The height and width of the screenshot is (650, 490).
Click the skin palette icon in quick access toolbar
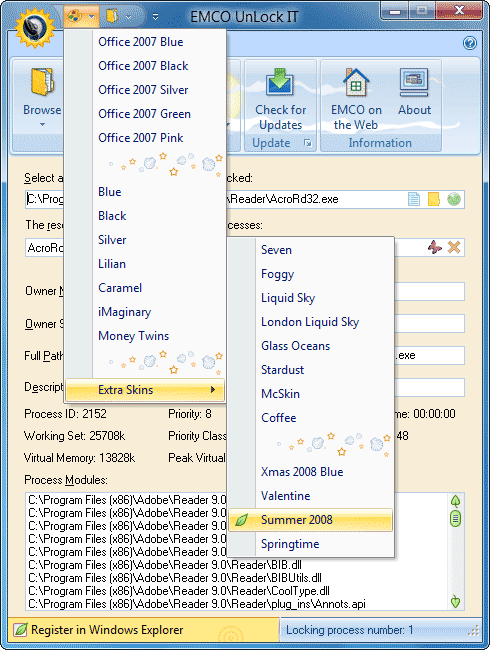[75, 17]
